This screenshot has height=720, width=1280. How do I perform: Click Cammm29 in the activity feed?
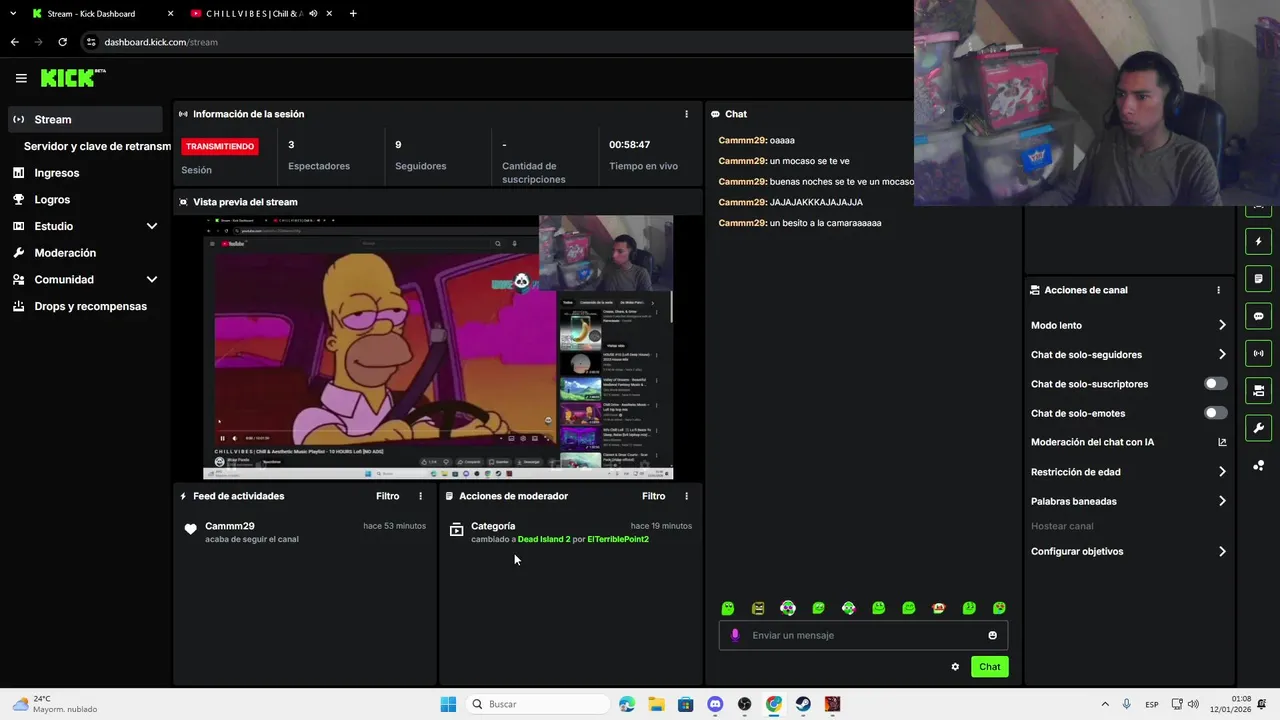click(230, 526)
